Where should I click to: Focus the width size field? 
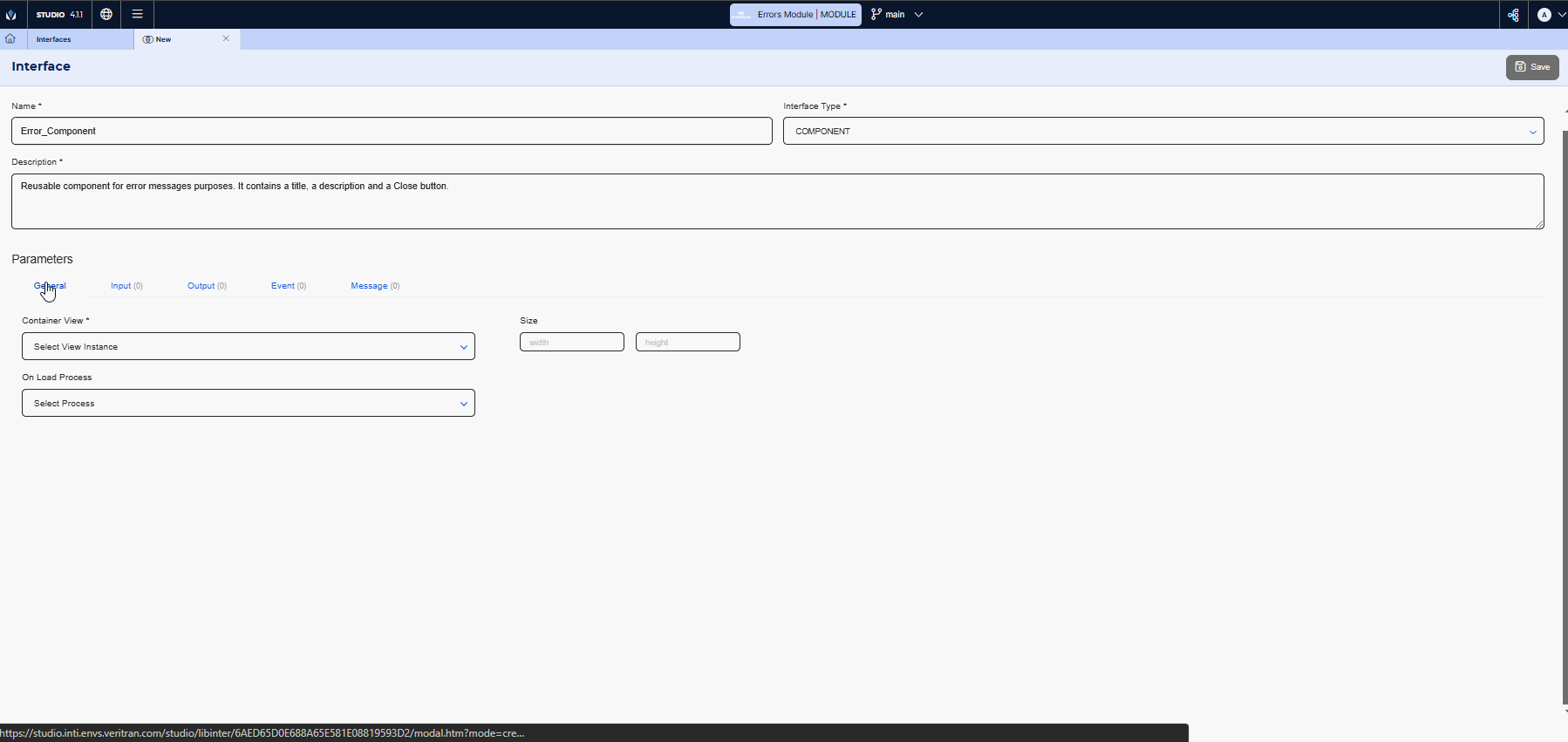point(571,343)
